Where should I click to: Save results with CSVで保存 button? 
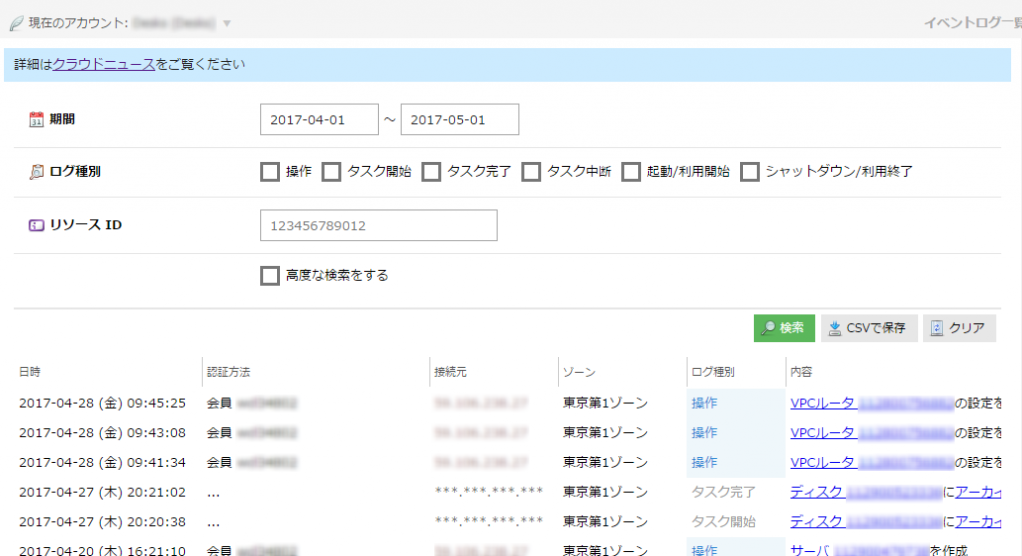coord(868,328)
